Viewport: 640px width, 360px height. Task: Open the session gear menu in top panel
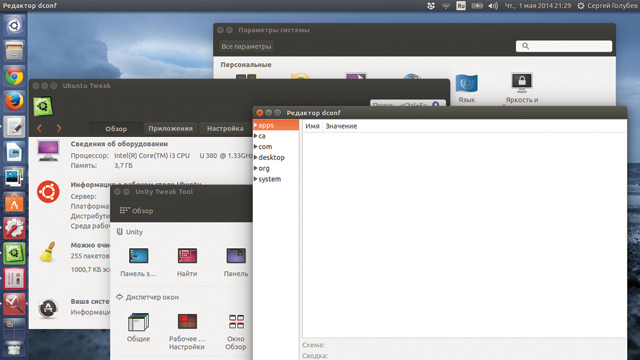tap(581, 6)
